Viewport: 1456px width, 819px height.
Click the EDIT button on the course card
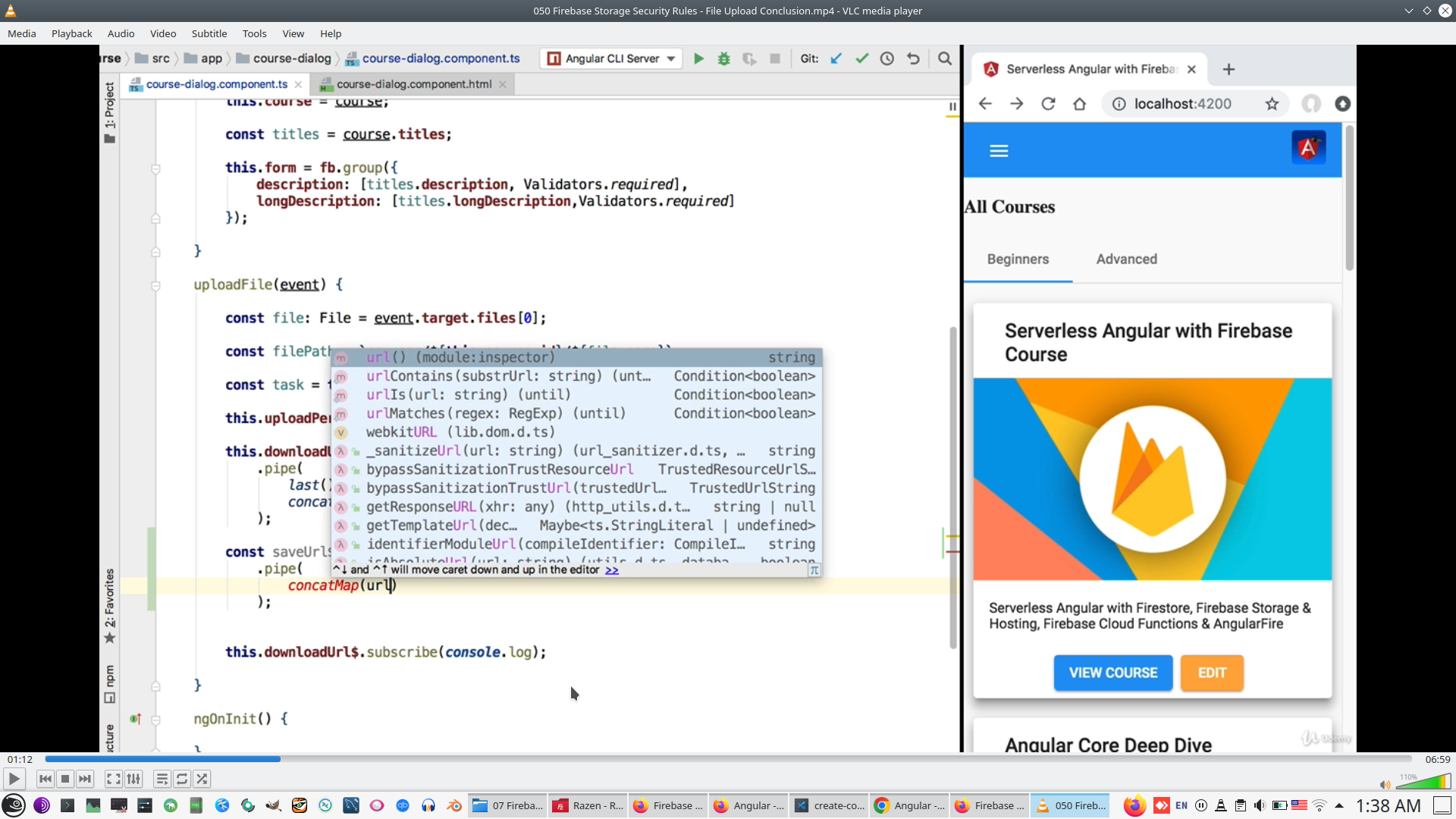click(x=1211, y=673)
